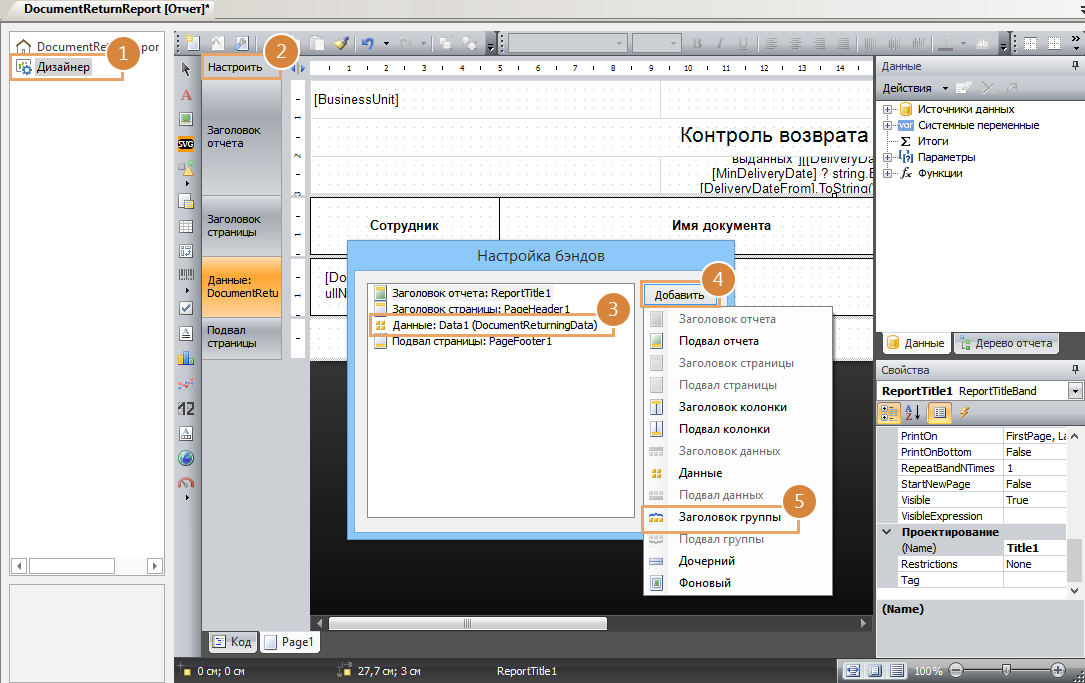Image resolution: width=1085 pixels, height=683 pixels.
Task: Adjust the zoom slider in status bar
Action: pyautogui.click(x=1006, y=670)
